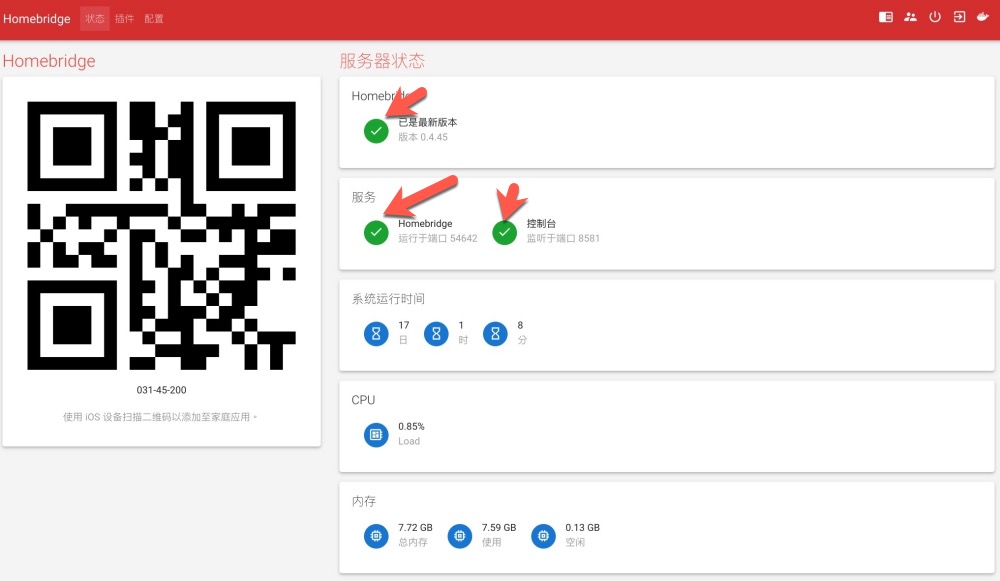Click the green check next to 已是最新版本
Screen dimensions: 1000x581
pos(376,131)
